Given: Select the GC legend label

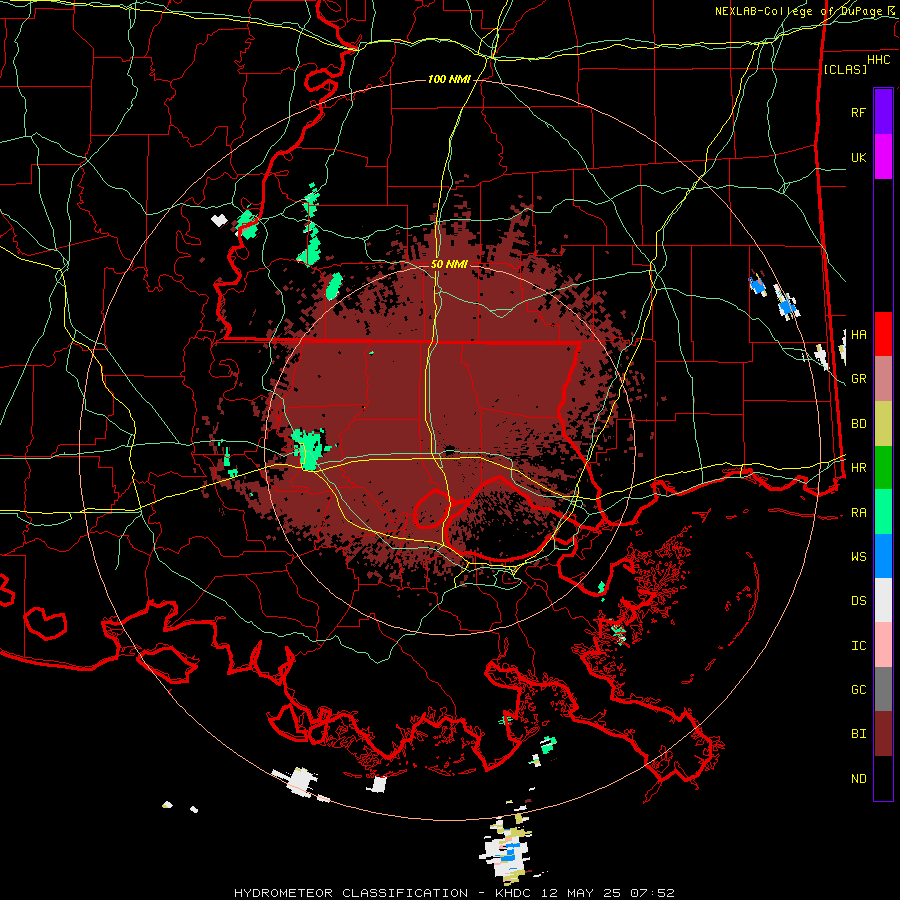Looking at the screenshot, I should click(858, 690).
